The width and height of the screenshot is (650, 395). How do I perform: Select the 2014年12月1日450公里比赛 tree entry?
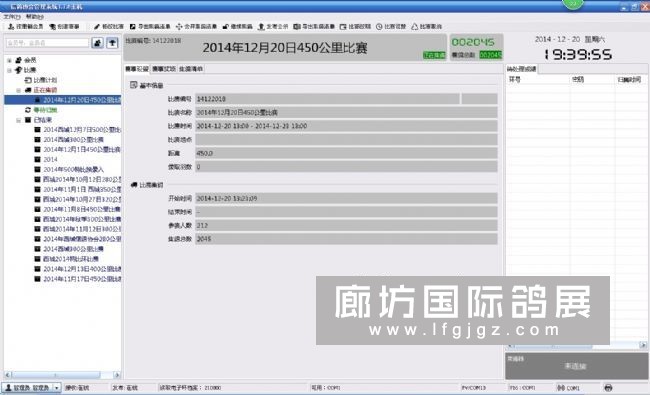coord(82,150)
